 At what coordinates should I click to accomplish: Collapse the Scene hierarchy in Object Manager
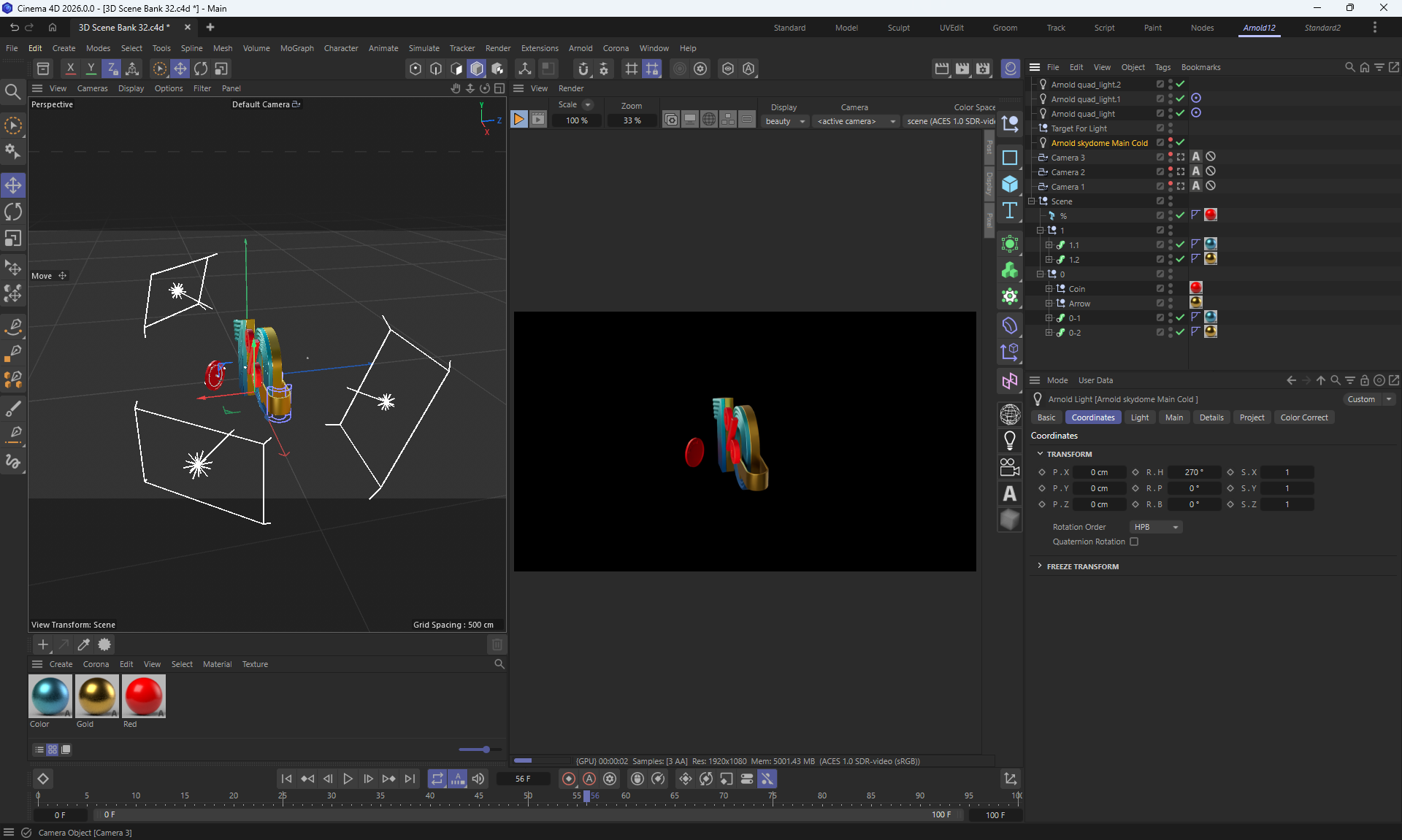coord(1032,201)
